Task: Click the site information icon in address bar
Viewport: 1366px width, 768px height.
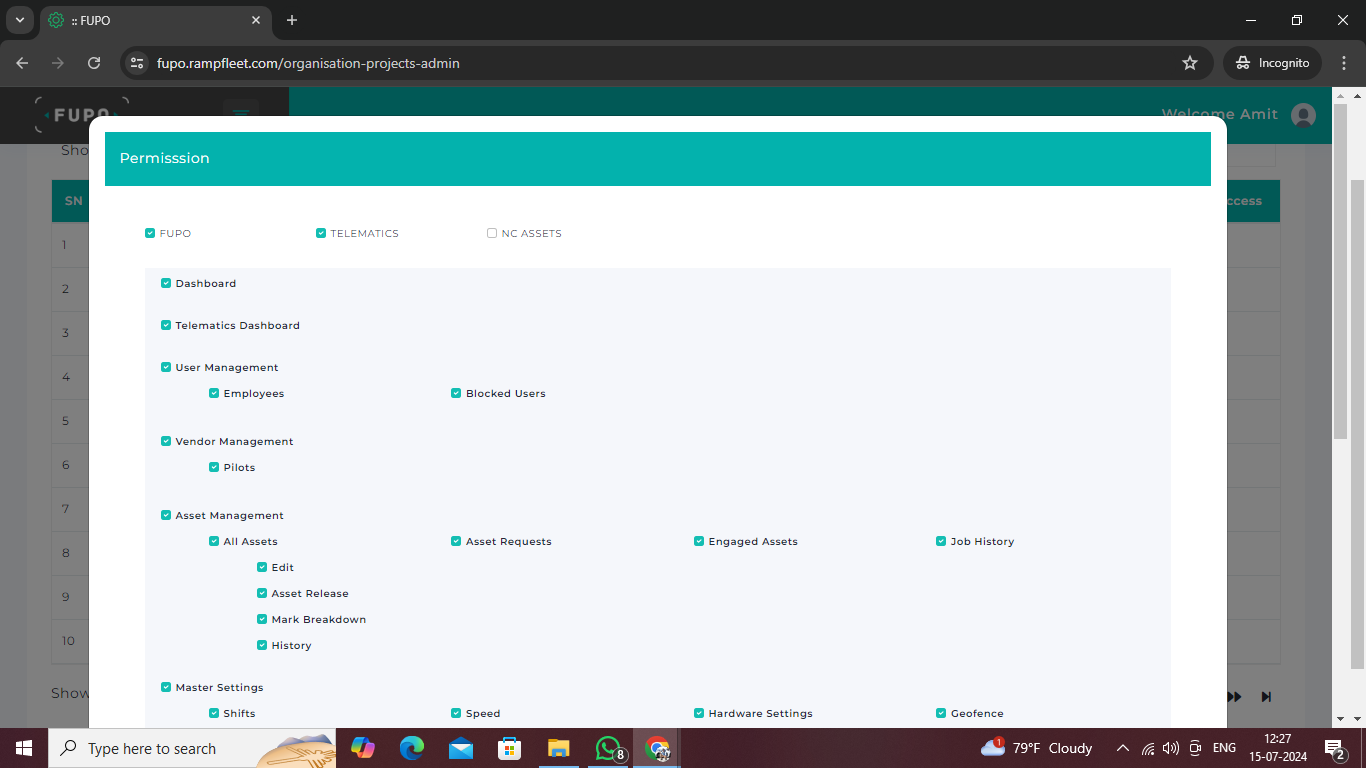Action: coord(136,62)
